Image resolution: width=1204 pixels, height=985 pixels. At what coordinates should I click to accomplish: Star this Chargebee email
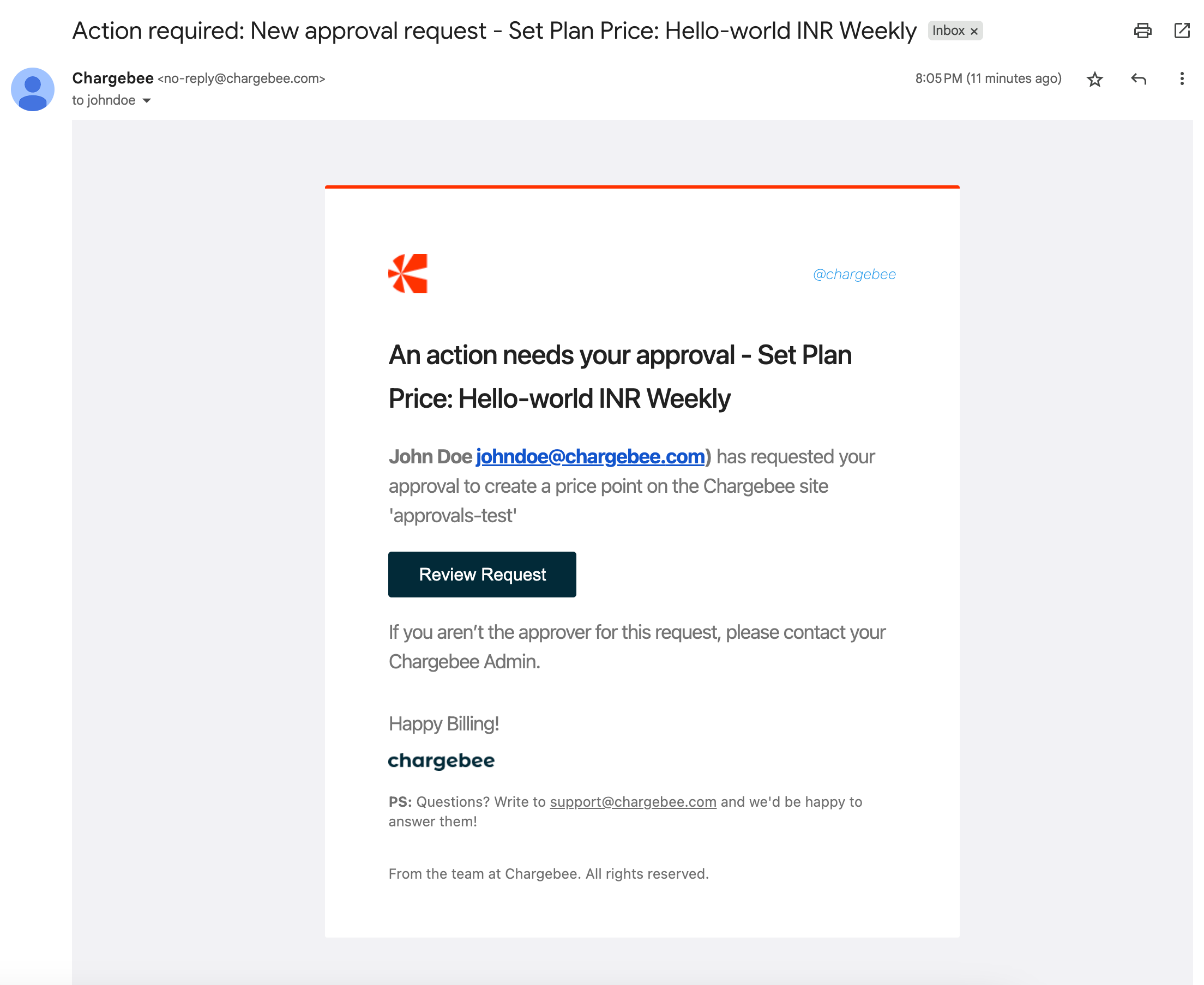point(1094,79)
